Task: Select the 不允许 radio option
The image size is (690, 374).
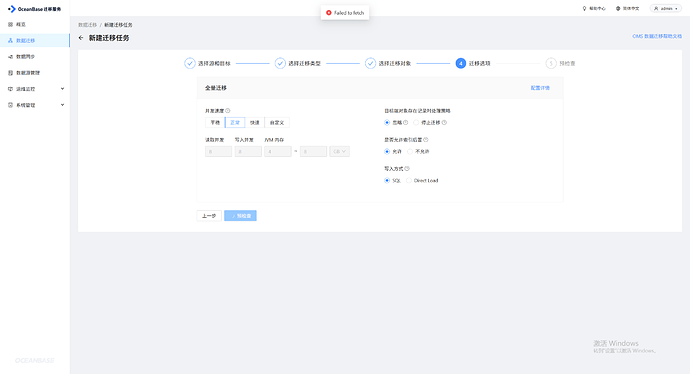Action: tap(410, 152)
